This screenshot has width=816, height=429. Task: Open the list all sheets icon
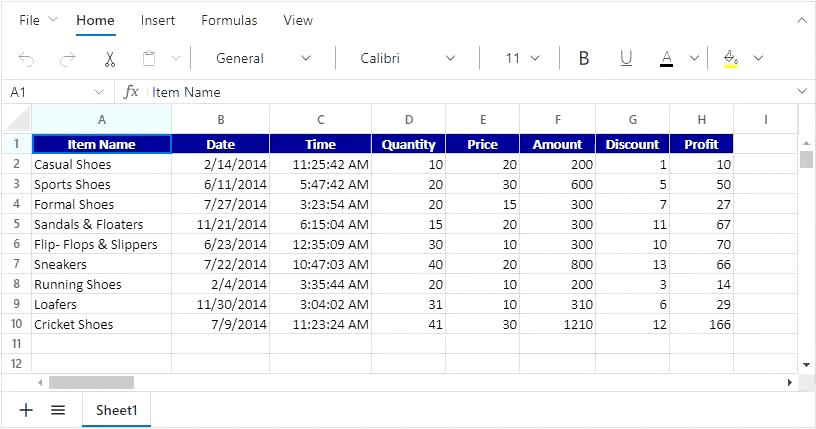[58, 410]
